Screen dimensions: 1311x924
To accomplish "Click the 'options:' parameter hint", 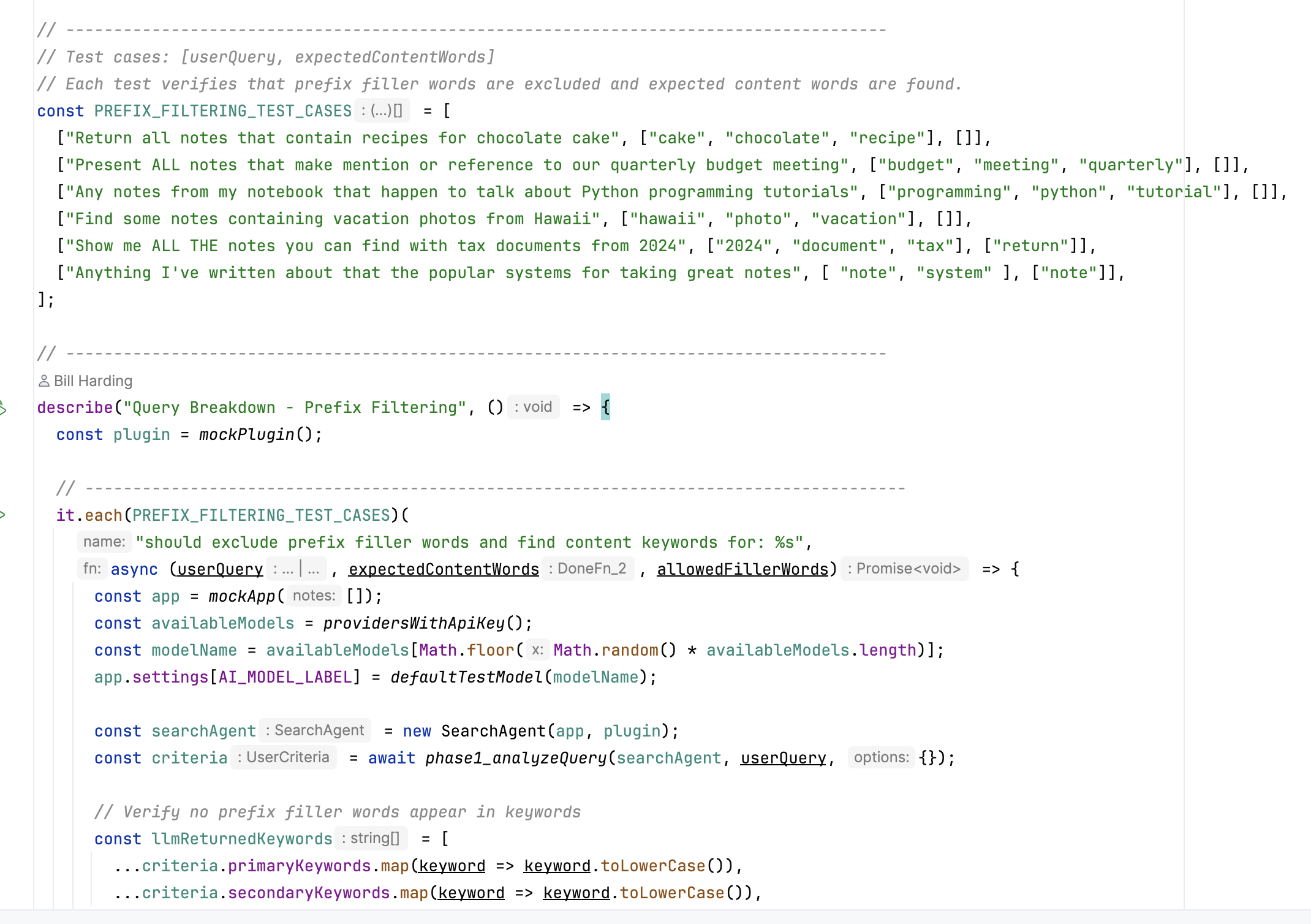I will click(x=881, y=757).
